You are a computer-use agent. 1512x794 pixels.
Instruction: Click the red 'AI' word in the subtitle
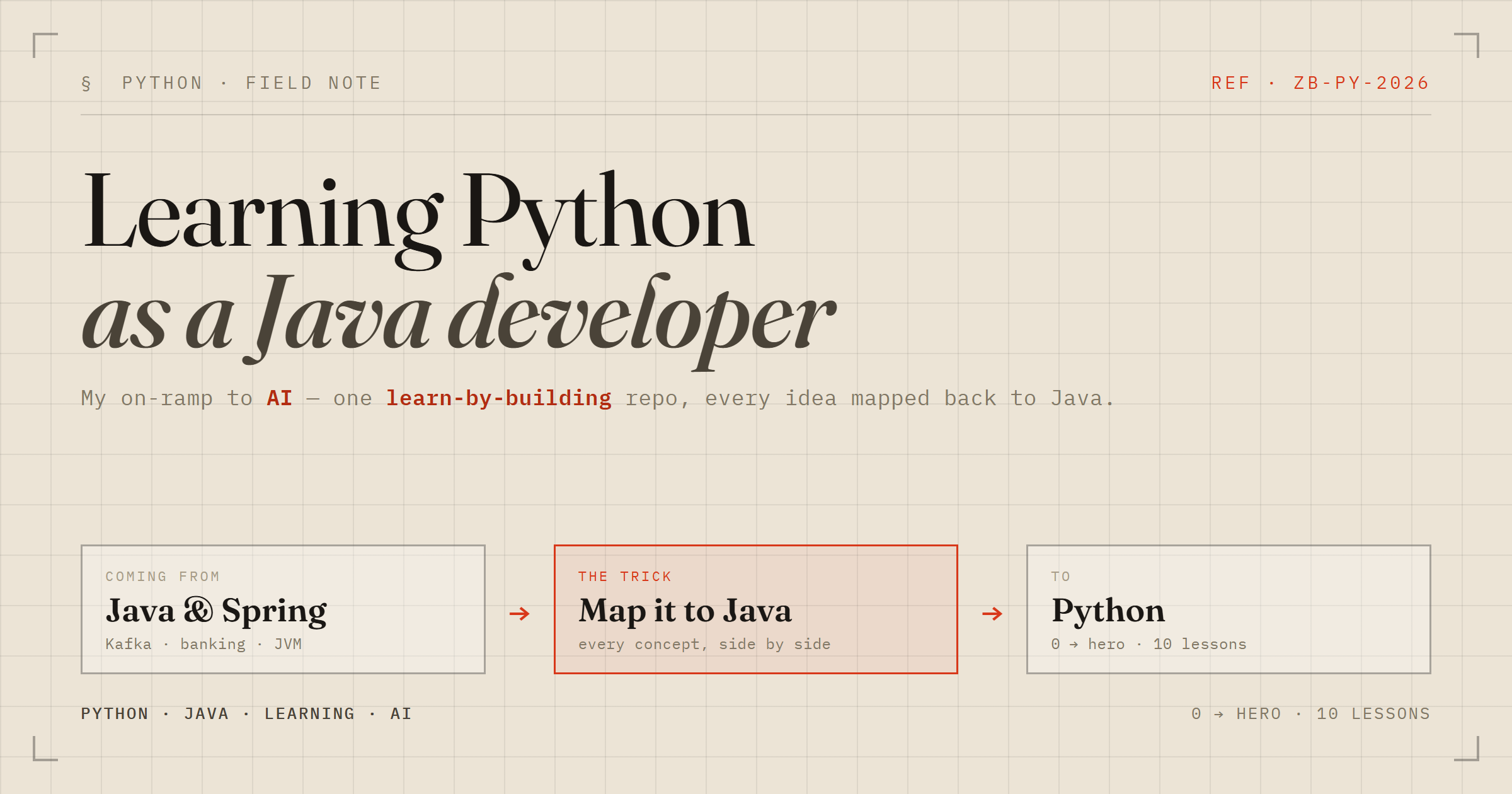pos(280,398)
